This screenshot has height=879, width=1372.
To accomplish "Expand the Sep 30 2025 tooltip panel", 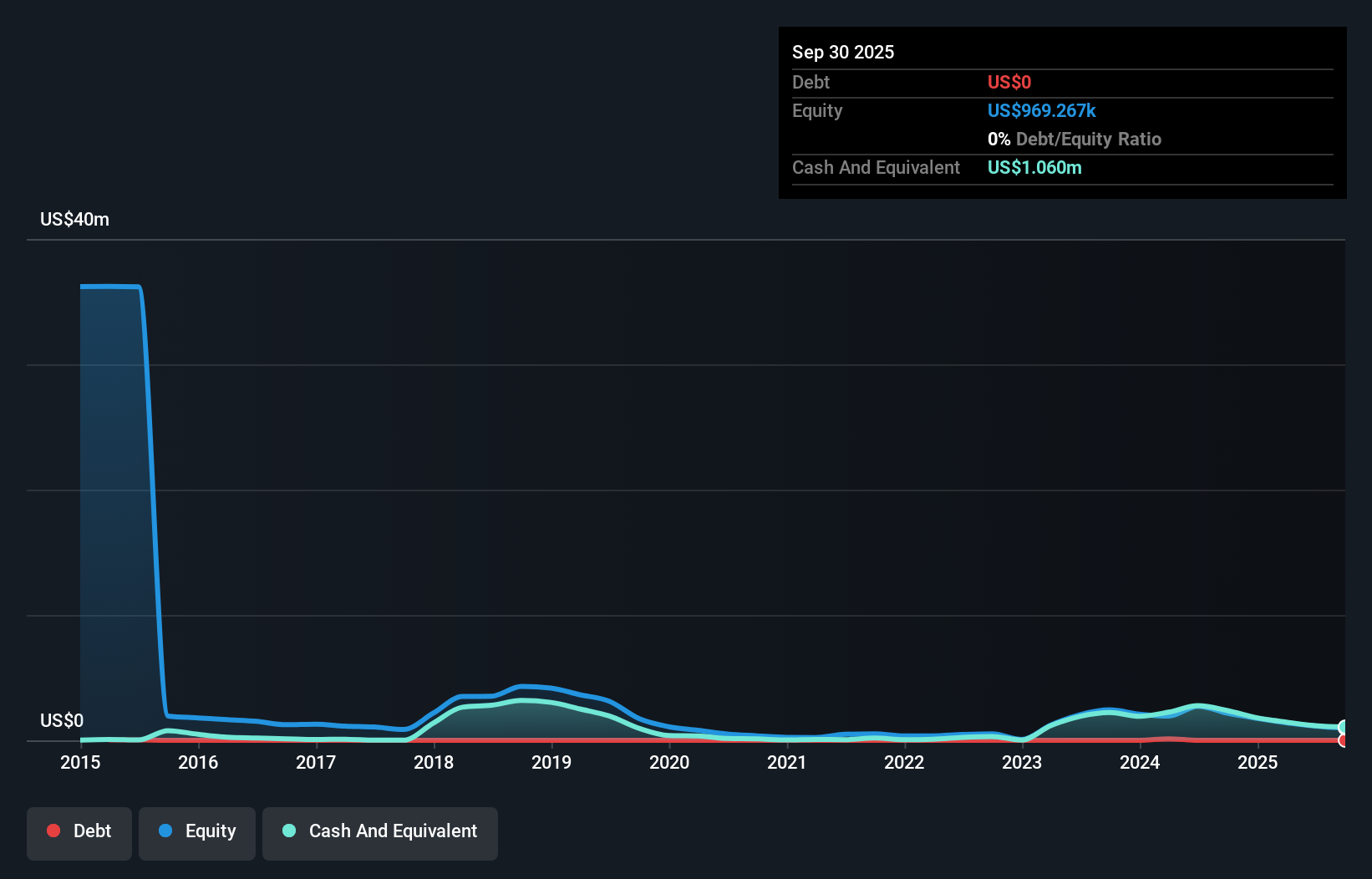I will tap(1061, 52).
